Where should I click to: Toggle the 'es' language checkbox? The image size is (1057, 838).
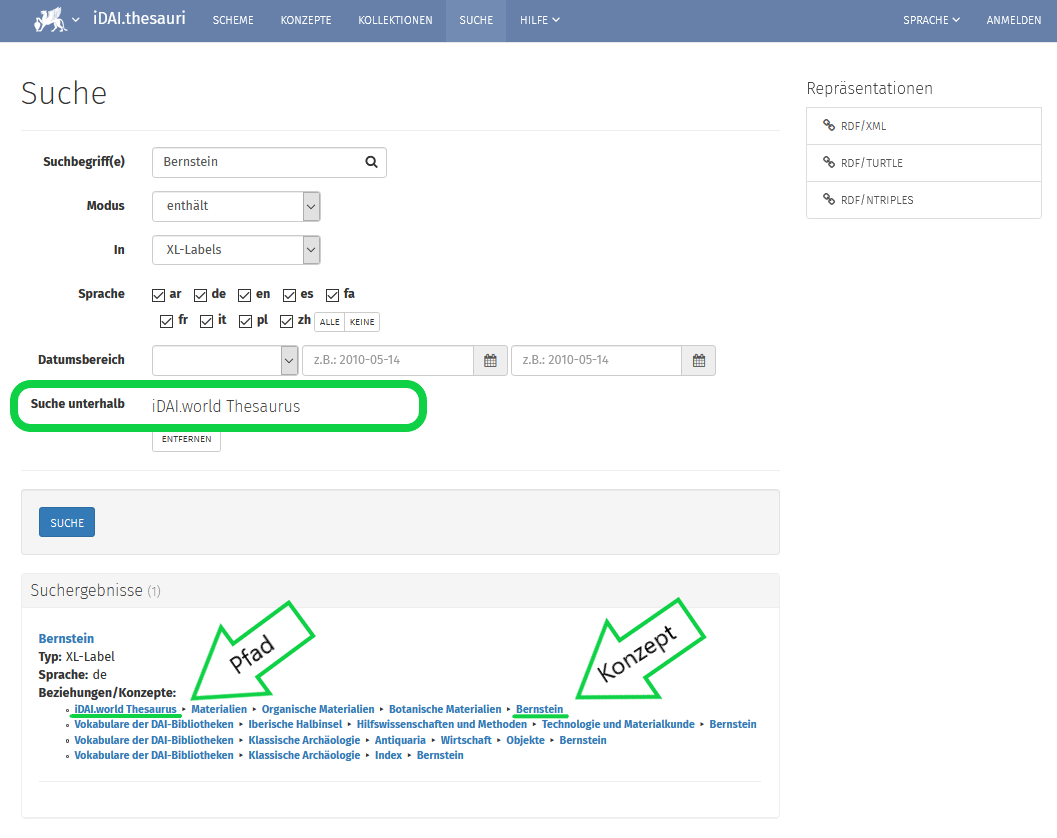289,295
